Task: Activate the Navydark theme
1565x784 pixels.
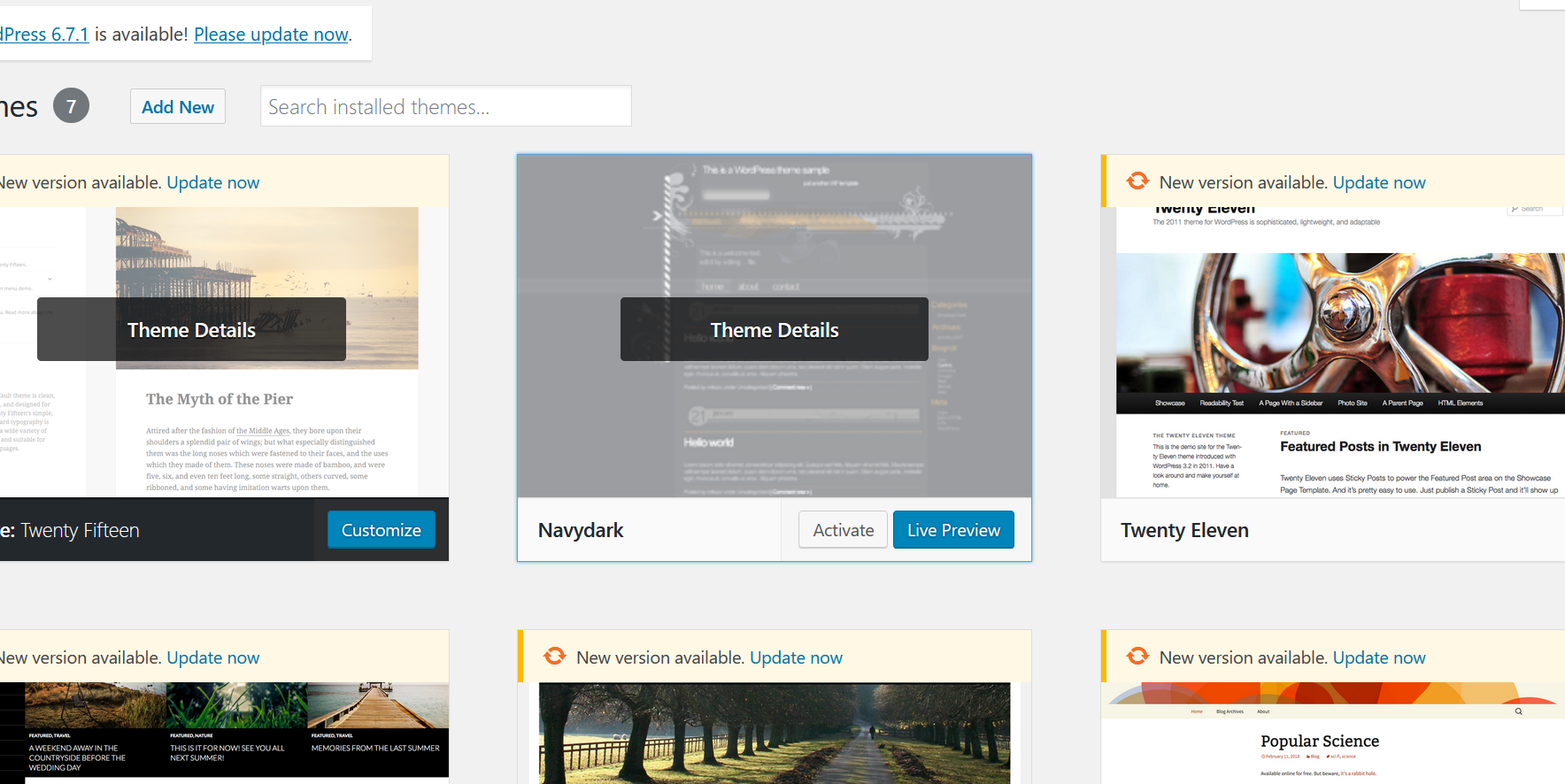Action: (843, 530)
